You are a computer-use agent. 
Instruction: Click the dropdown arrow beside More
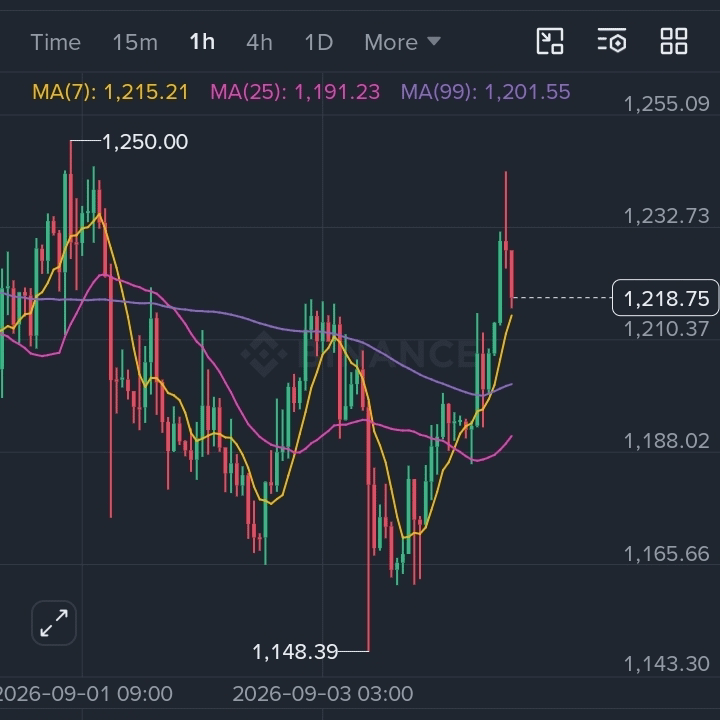pos(434,41)
